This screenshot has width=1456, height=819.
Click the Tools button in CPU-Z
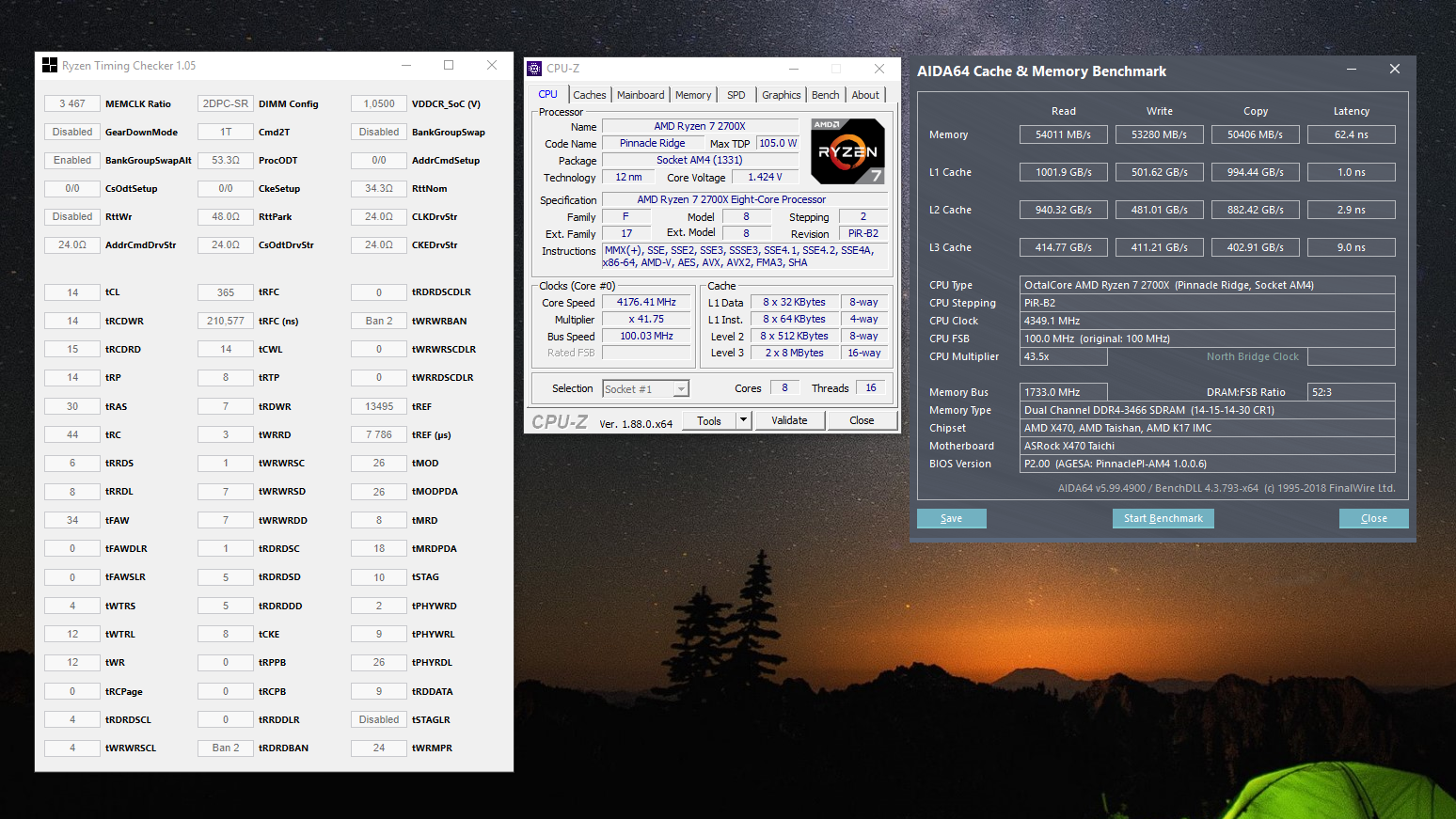[x=709, y=420]
